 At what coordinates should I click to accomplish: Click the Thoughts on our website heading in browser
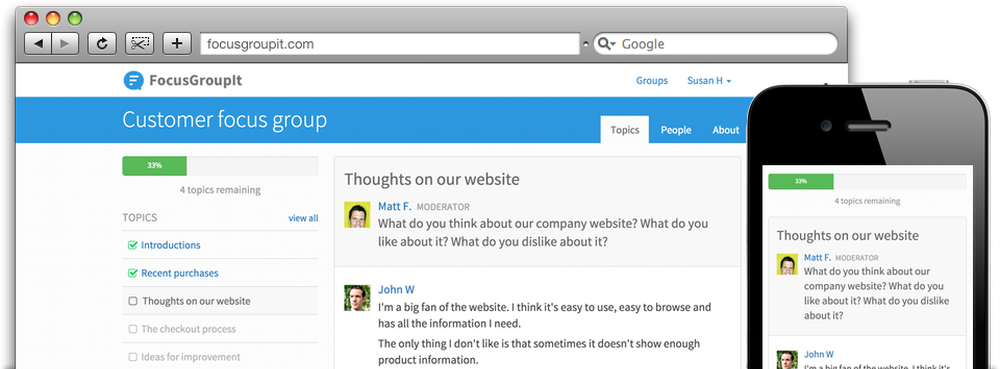coord(432,179)
